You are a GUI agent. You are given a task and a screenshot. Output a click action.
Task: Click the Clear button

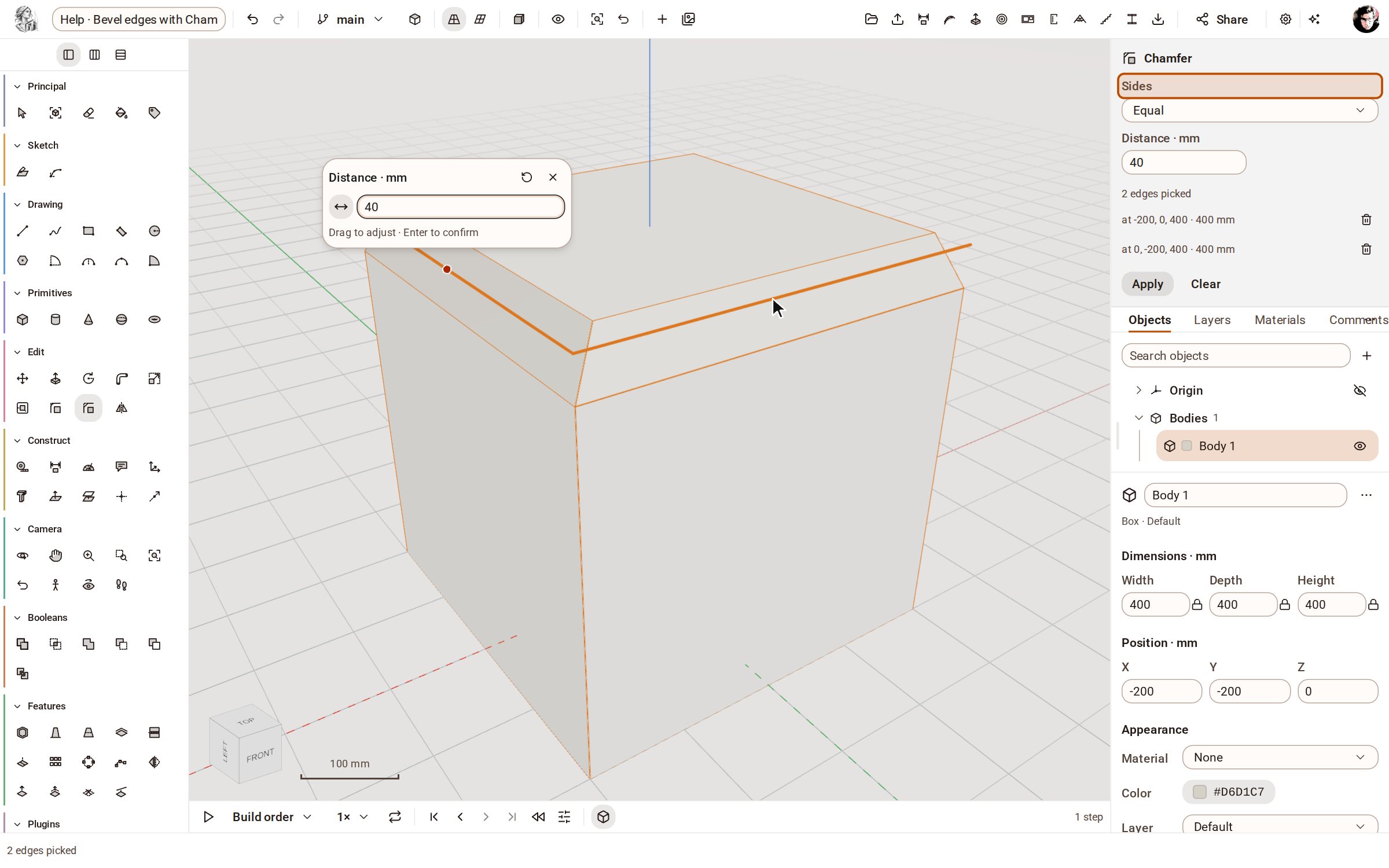coord(1205,284)
